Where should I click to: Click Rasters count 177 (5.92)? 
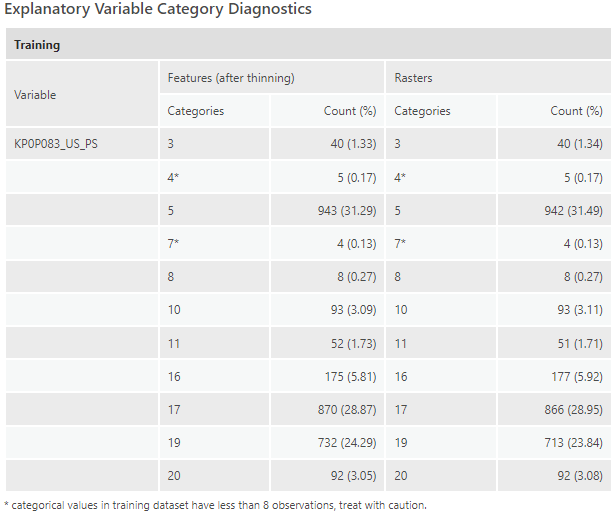576,376
